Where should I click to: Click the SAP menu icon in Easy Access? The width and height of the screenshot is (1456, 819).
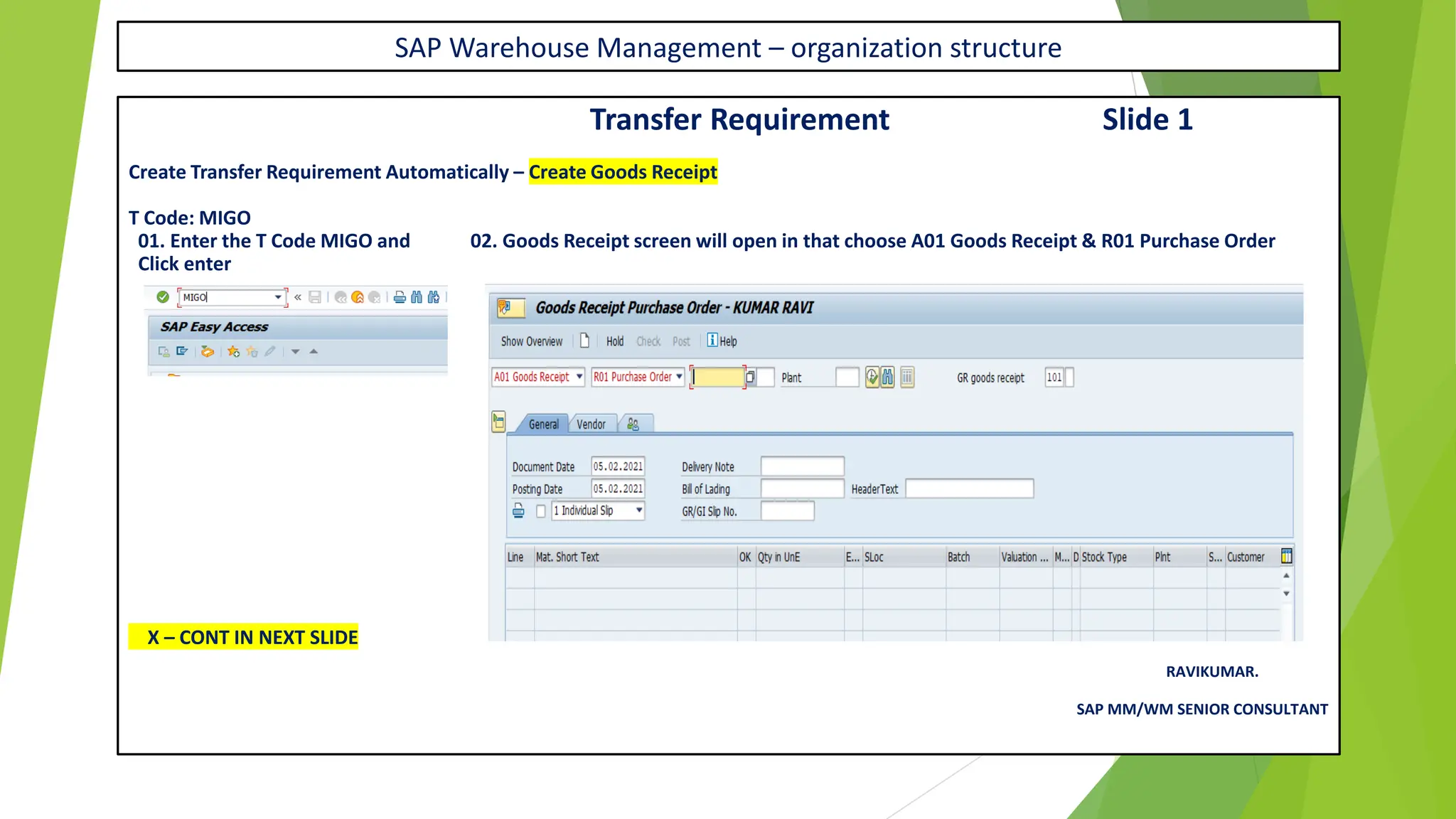[x=182, y=351]
